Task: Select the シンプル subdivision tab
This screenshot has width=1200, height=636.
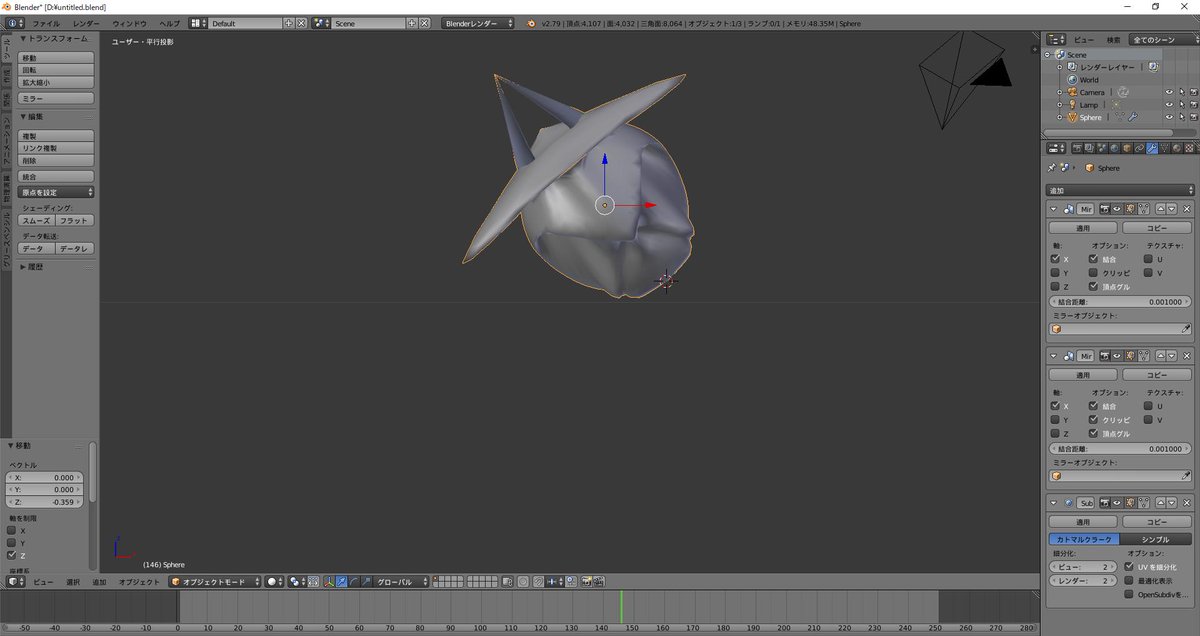Action: pos(1156,539)
